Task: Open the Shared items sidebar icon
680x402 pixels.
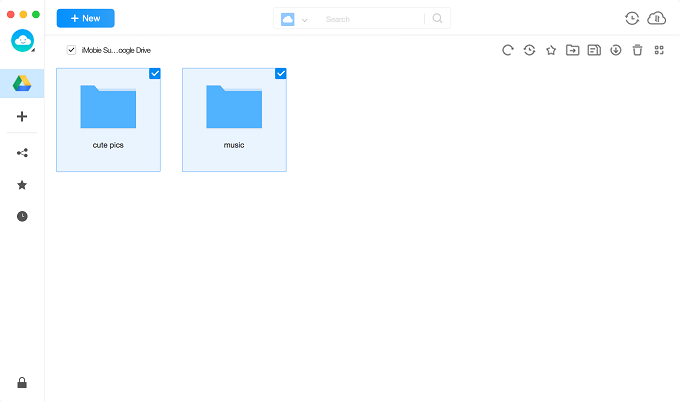Action: tap(22, 153)
